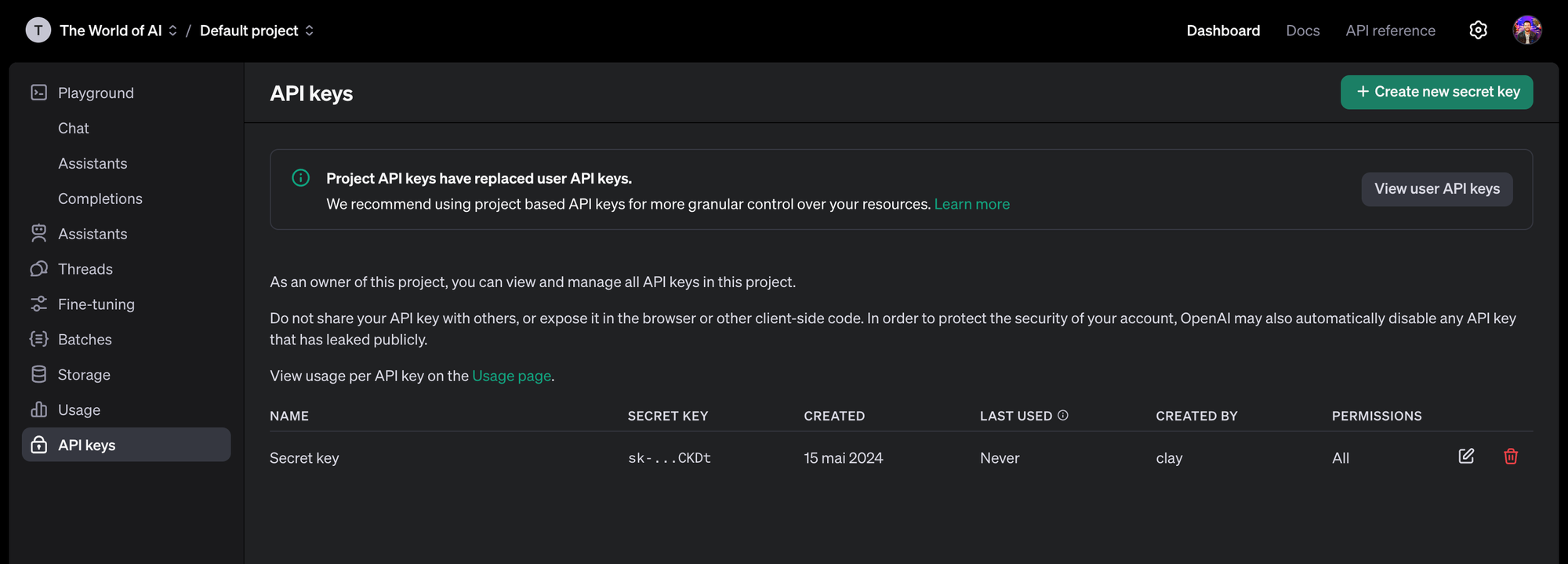Image resolution: width=1568 pixels, height=564 pixels.
Task: Click the user profile avatar
Action: (1526, 31)
